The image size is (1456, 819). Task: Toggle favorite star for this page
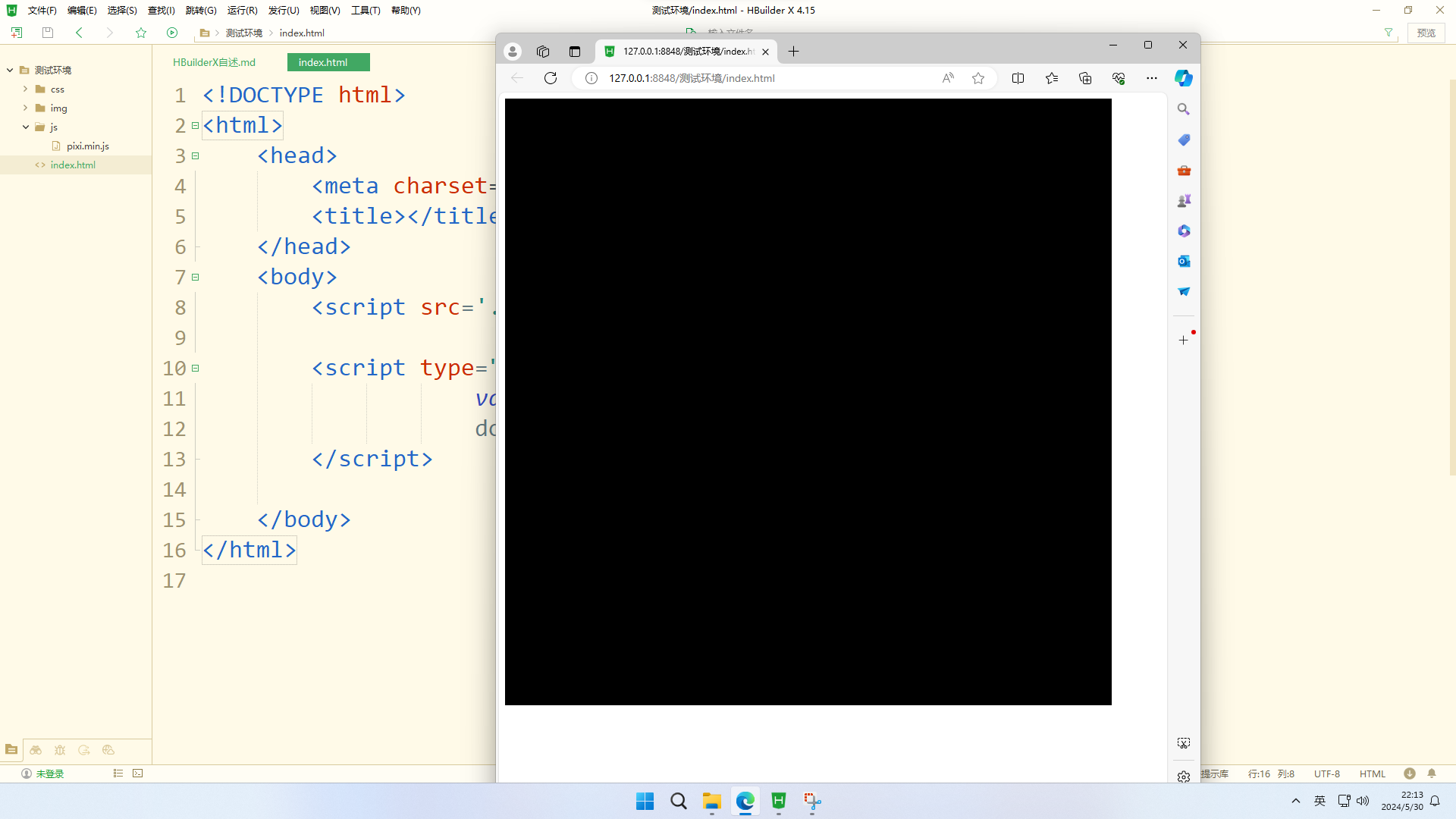978,78
